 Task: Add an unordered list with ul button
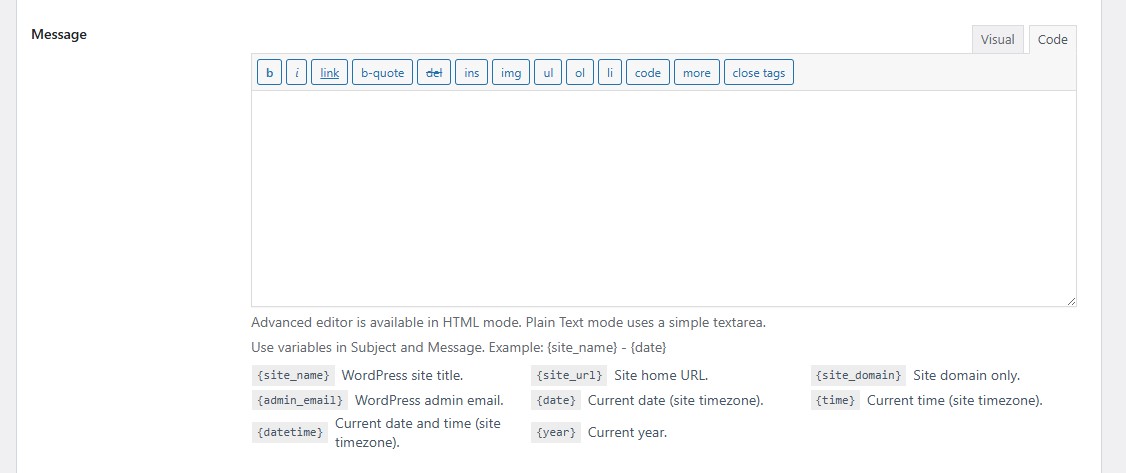(547, 73)
